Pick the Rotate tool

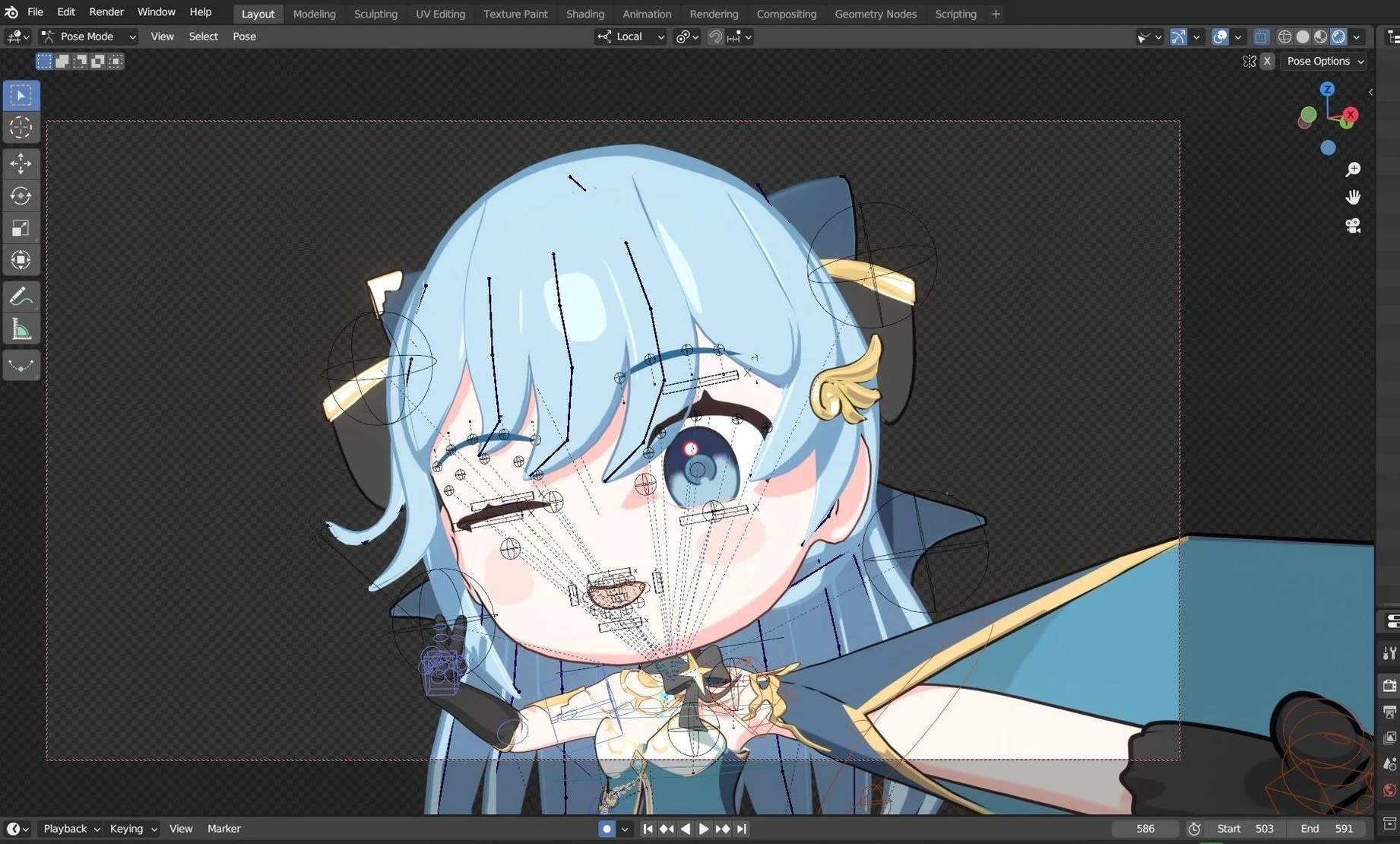pos(21,196)
